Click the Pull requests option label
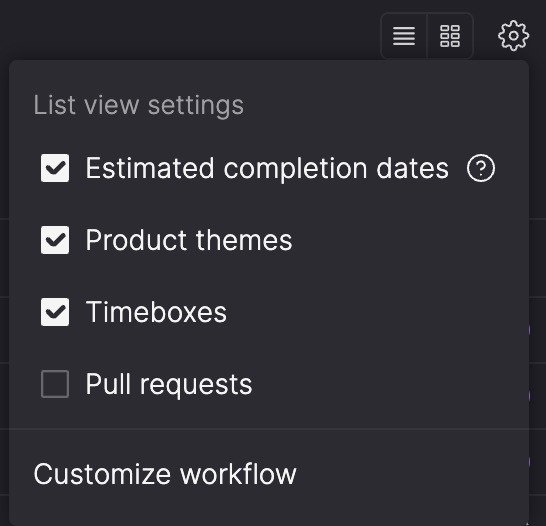The width and height of the screenshot is (546, 526). tap(169, 385)
